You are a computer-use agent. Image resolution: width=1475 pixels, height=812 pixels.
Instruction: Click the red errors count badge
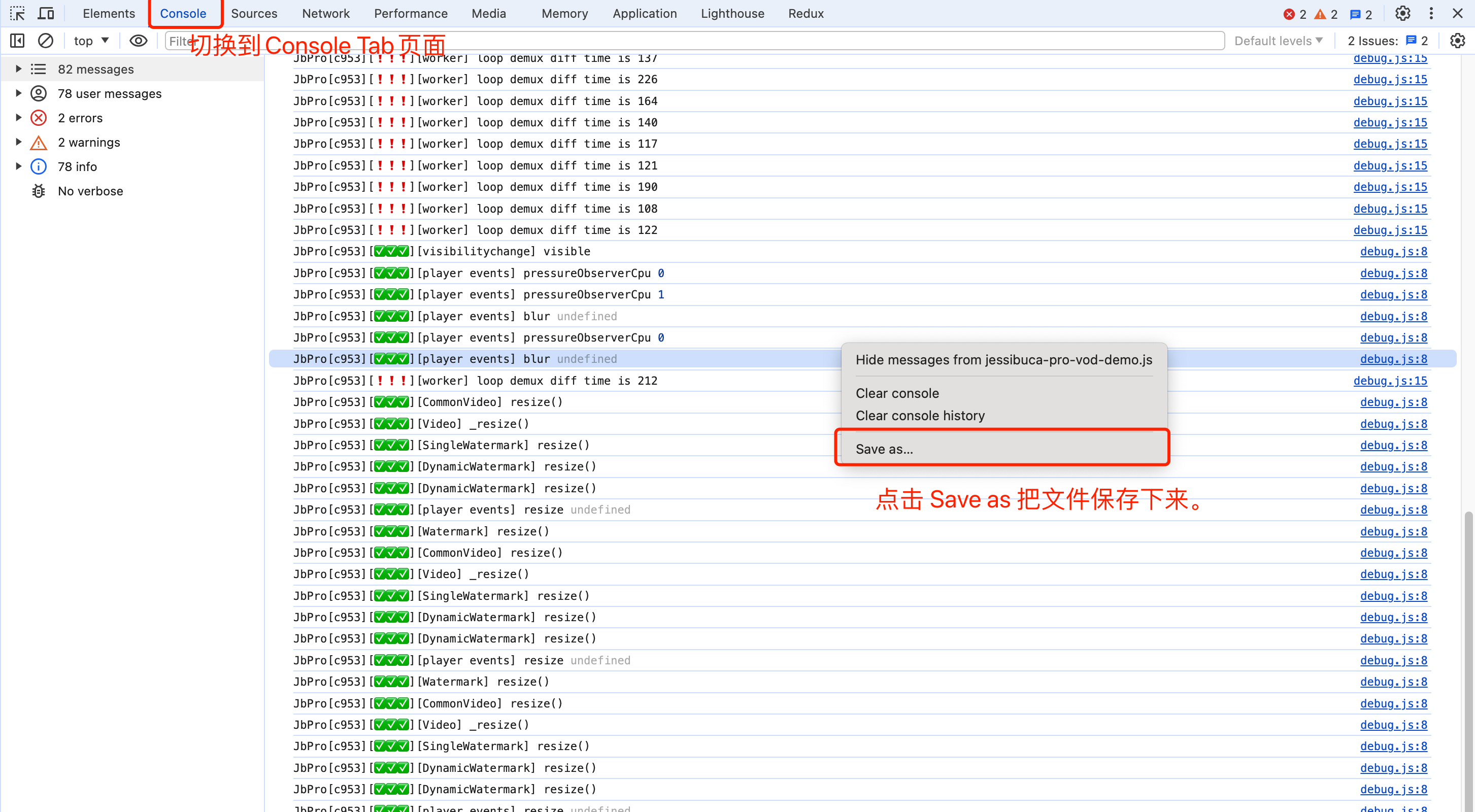1295,14
